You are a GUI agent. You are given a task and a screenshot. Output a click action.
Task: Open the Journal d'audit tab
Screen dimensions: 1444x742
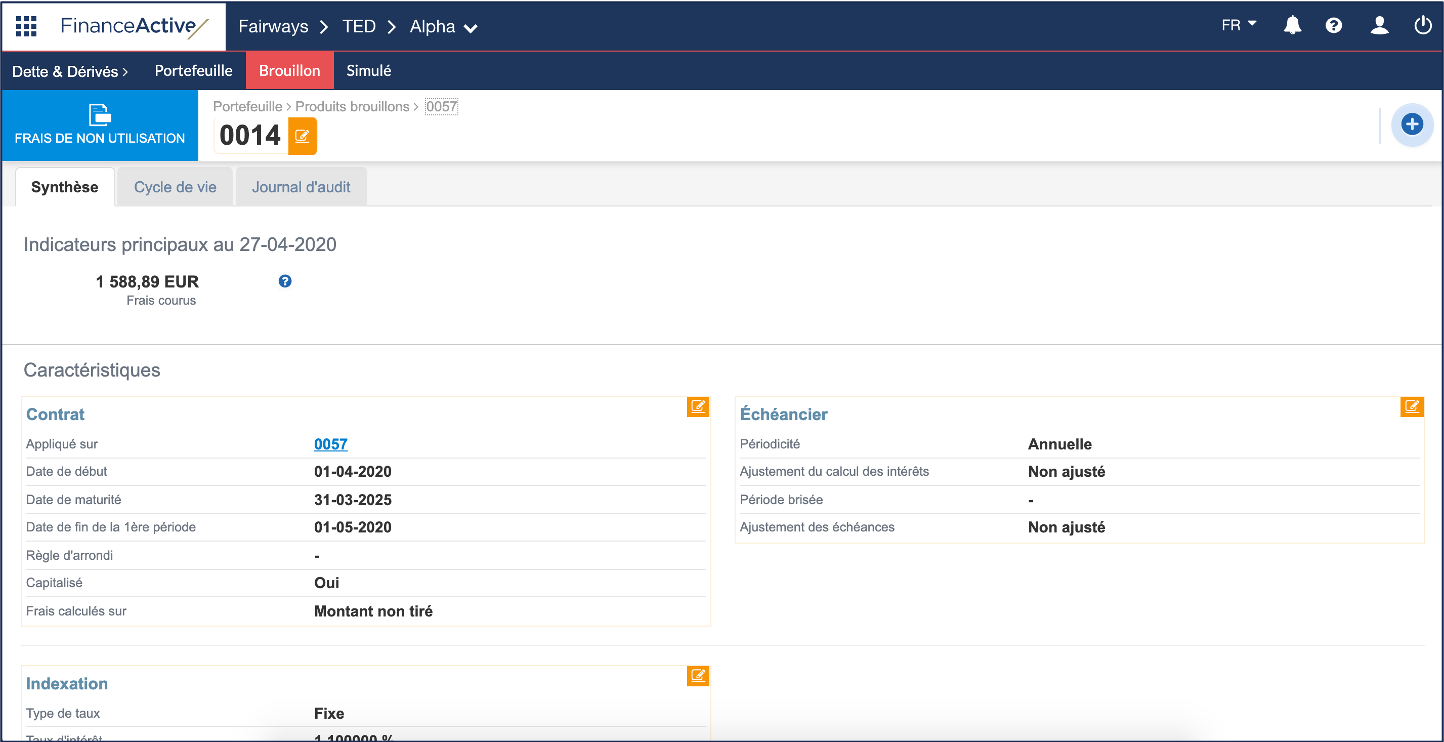tap(301, 187)
